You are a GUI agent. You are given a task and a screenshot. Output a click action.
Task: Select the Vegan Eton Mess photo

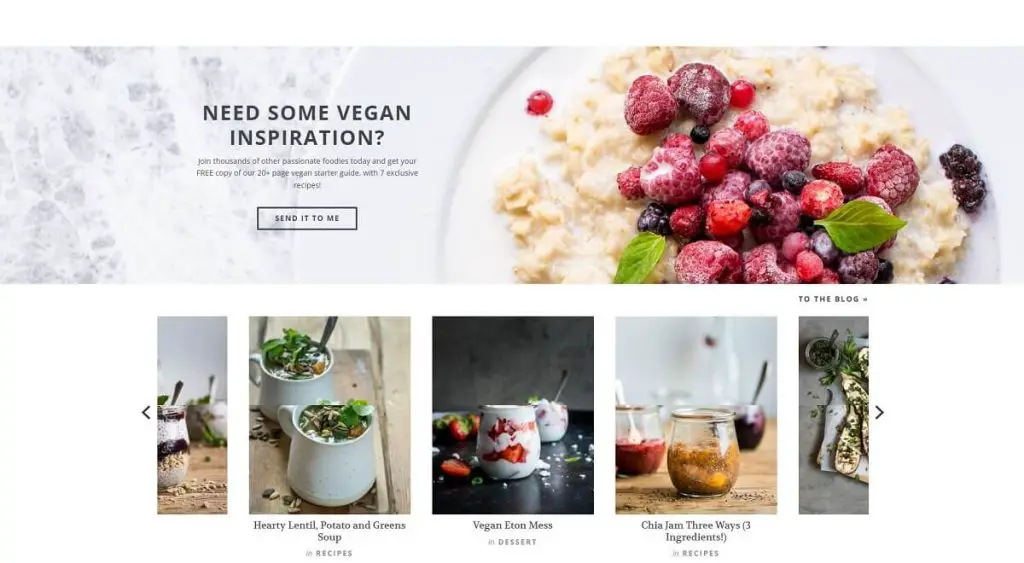[513, 415]
